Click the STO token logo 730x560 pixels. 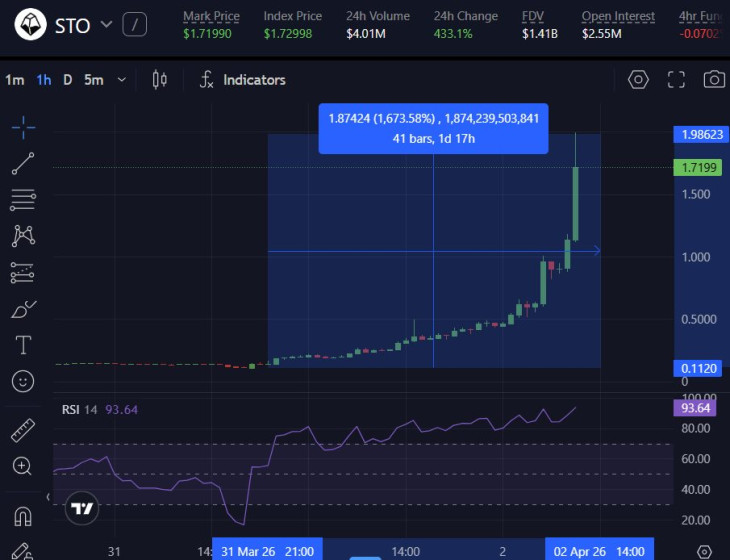pyautogui.click(x=30, y=24)
